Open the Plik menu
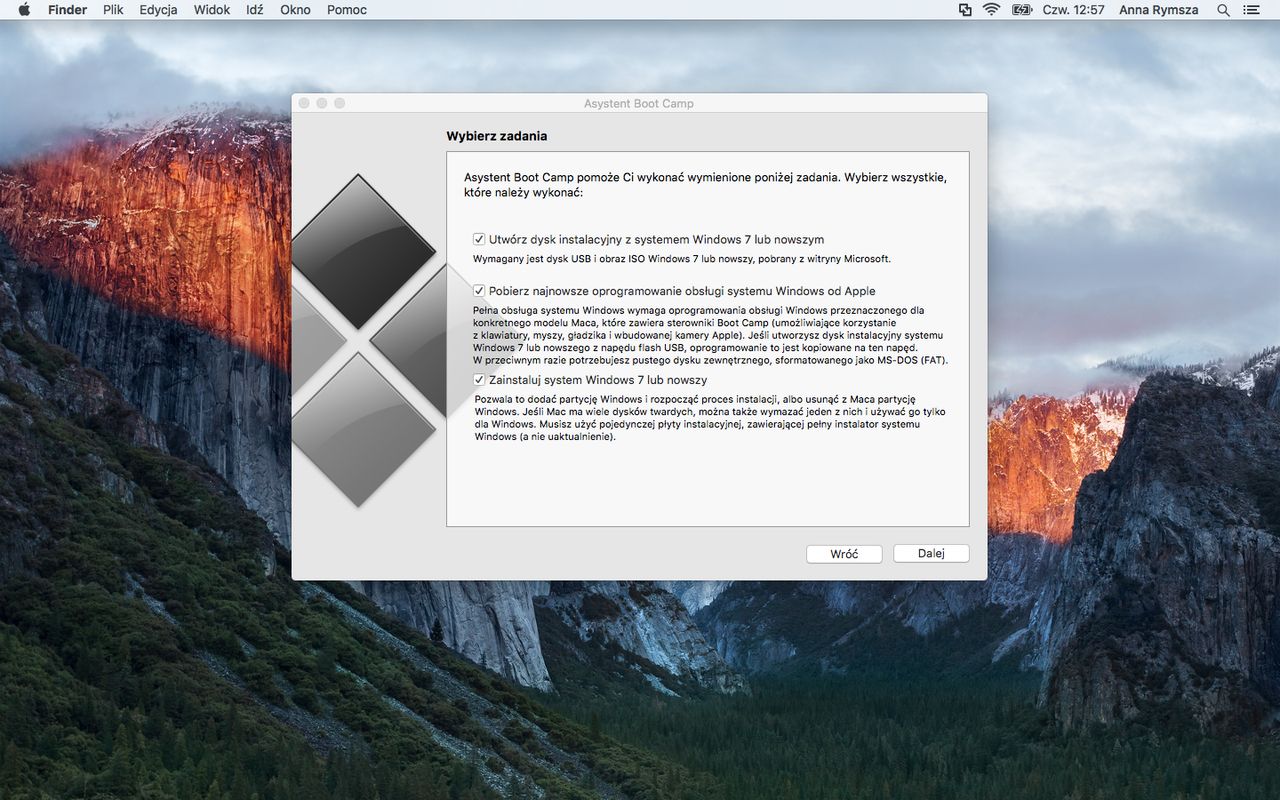Screen dimensions: 1280x800 113,10
